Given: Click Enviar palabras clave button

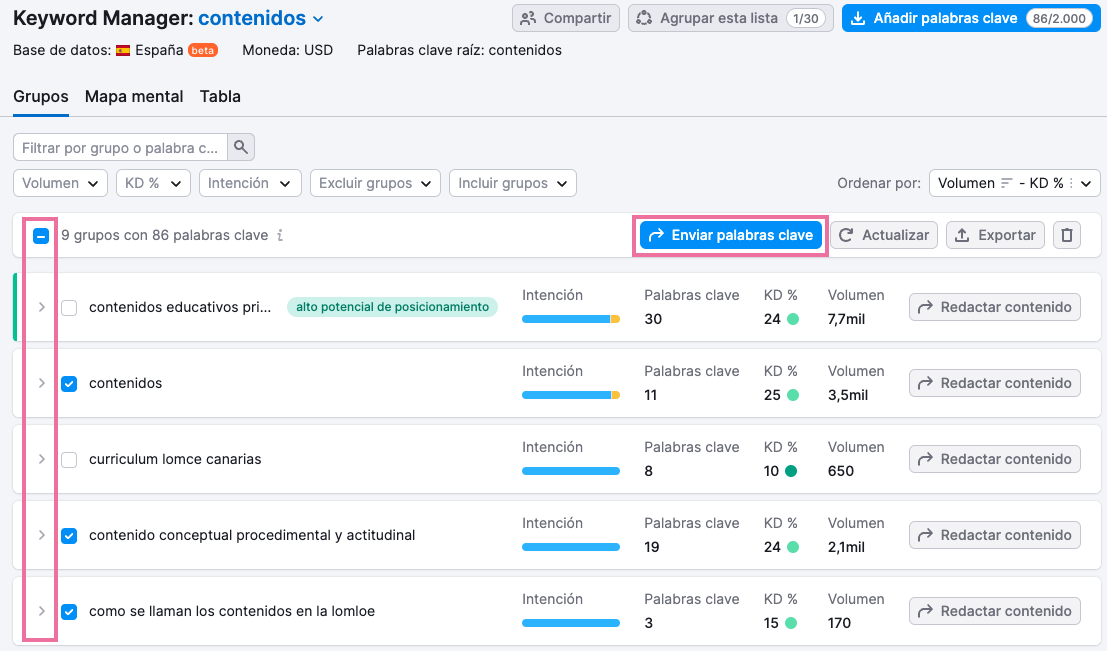Looking at the screenshot, I should pos(731,235).
